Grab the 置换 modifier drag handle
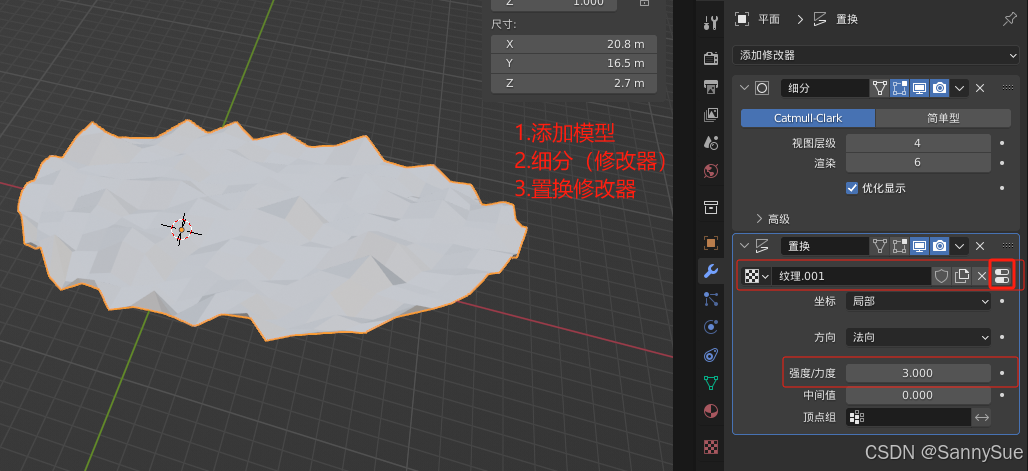 click(x=1008, y=246)
